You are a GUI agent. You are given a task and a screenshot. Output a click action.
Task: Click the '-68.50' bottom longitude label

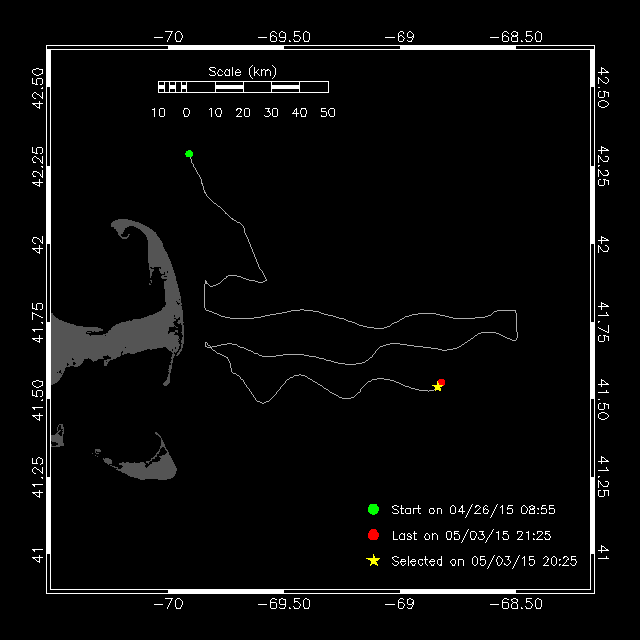point(516,604)
